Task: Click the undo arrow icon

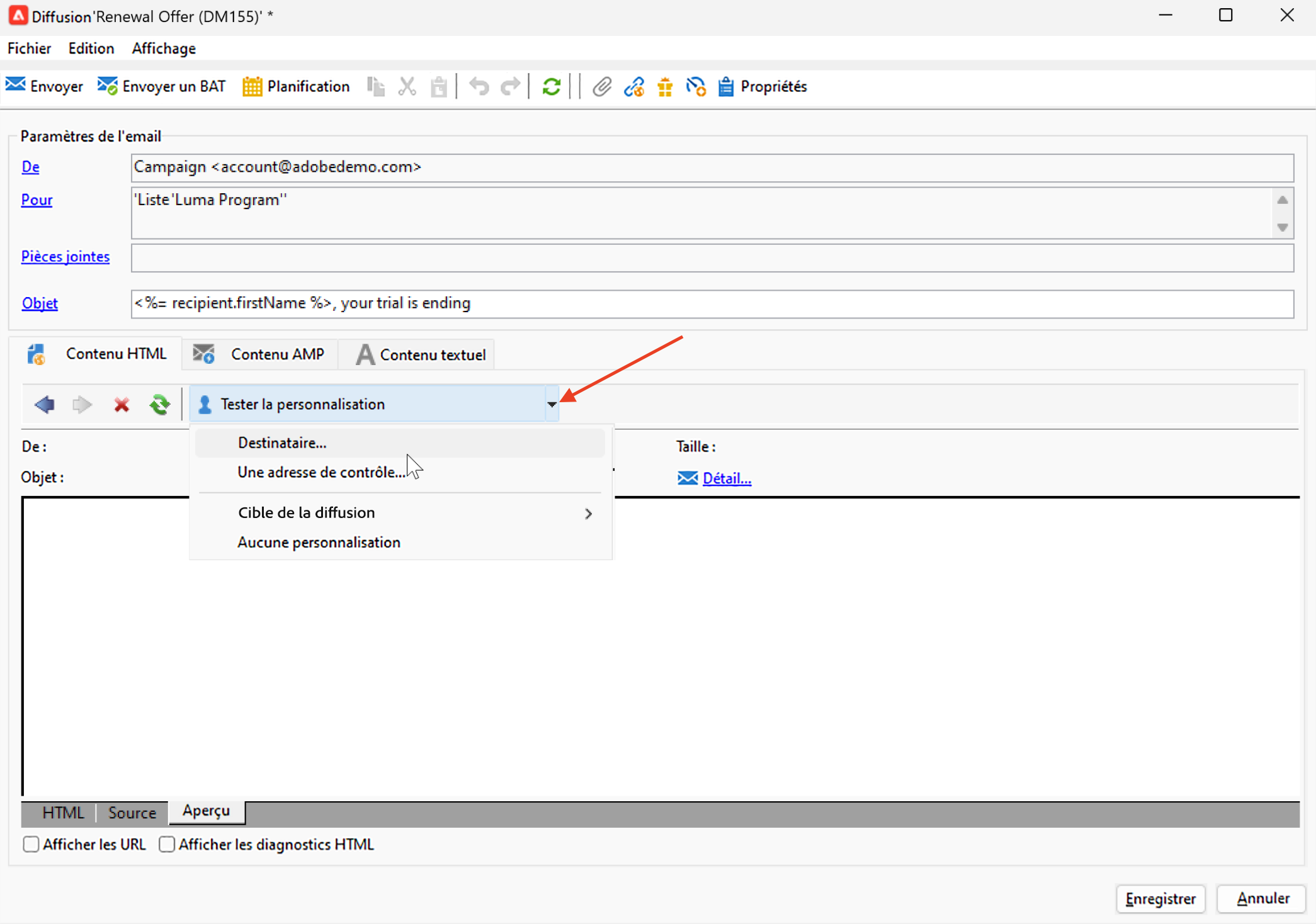Action: click(x=479, y=86)
